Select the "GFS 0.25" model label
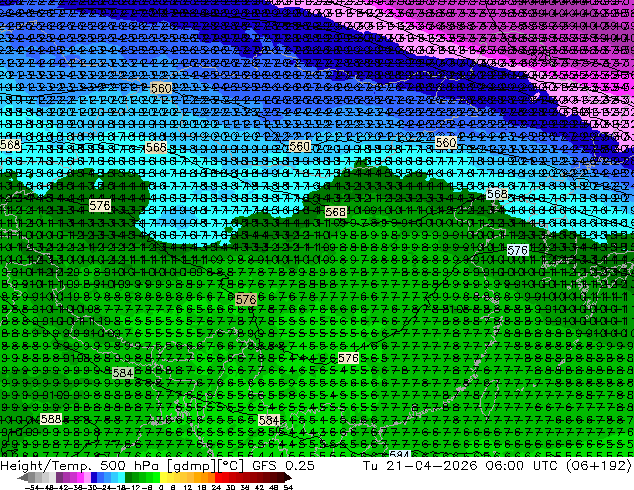The width and height of the screenshot is (634, 490). pos(283,465)
